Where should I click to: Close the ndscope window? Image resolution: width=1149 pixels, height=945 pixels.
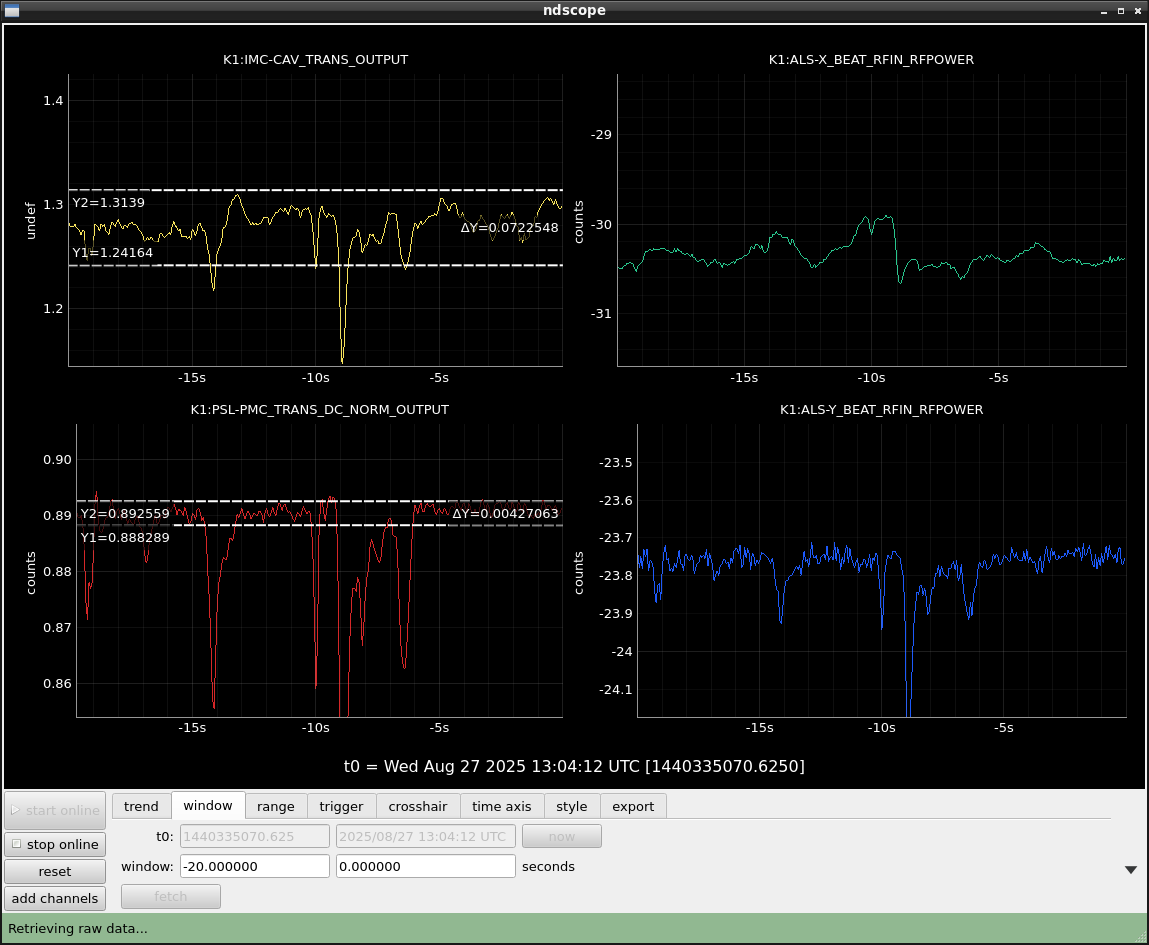(1139, 10)
